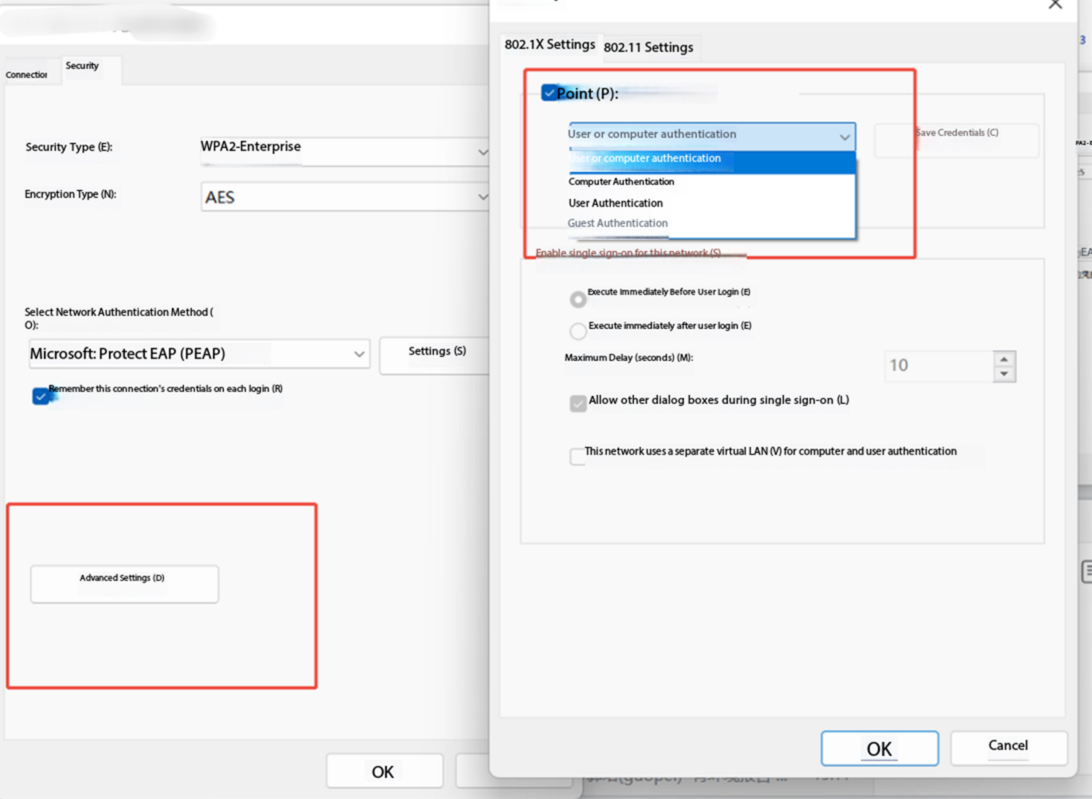Choose Computer Authentication from the list
1092x799 pixels.
tap(621, 182)
